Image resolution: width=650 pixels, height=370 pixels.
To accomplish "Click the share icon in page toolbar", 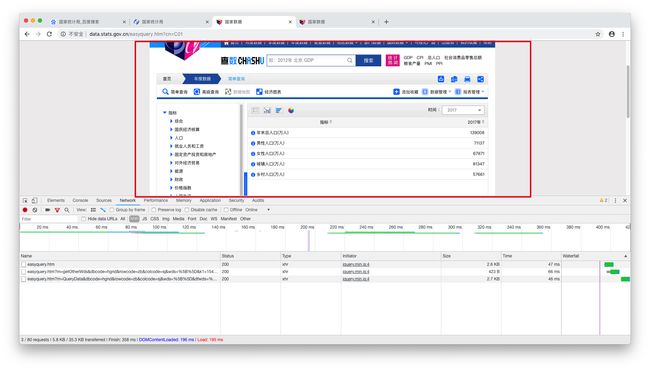I will [480, 79].
